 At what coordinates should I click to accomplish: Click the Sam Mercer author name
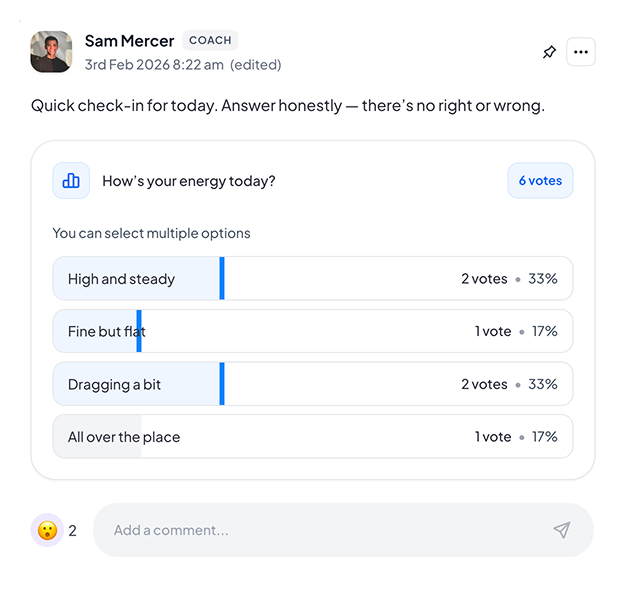(x=129, y=41)
